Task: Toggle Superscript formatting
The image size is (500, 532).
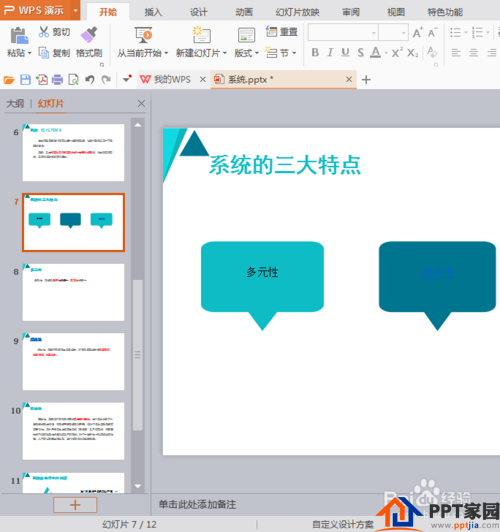Action: 397,53
